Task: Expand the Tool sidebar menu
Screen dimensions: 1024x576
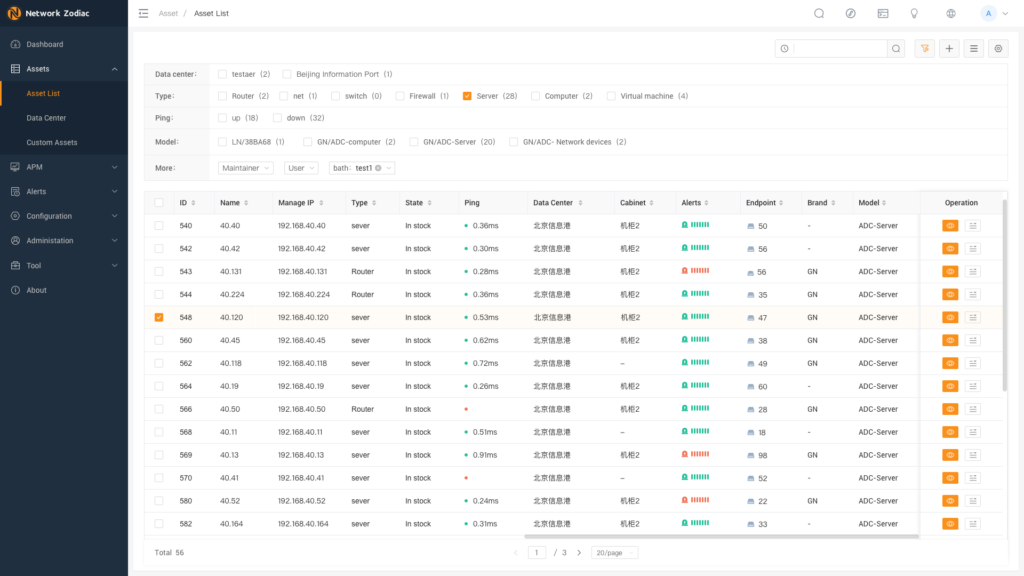Action: (63, 265)
